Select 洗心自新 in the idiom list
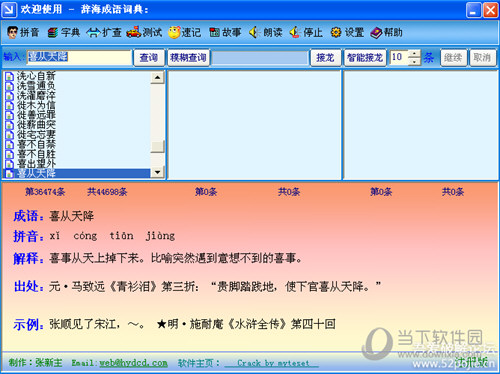 point(36,76)
